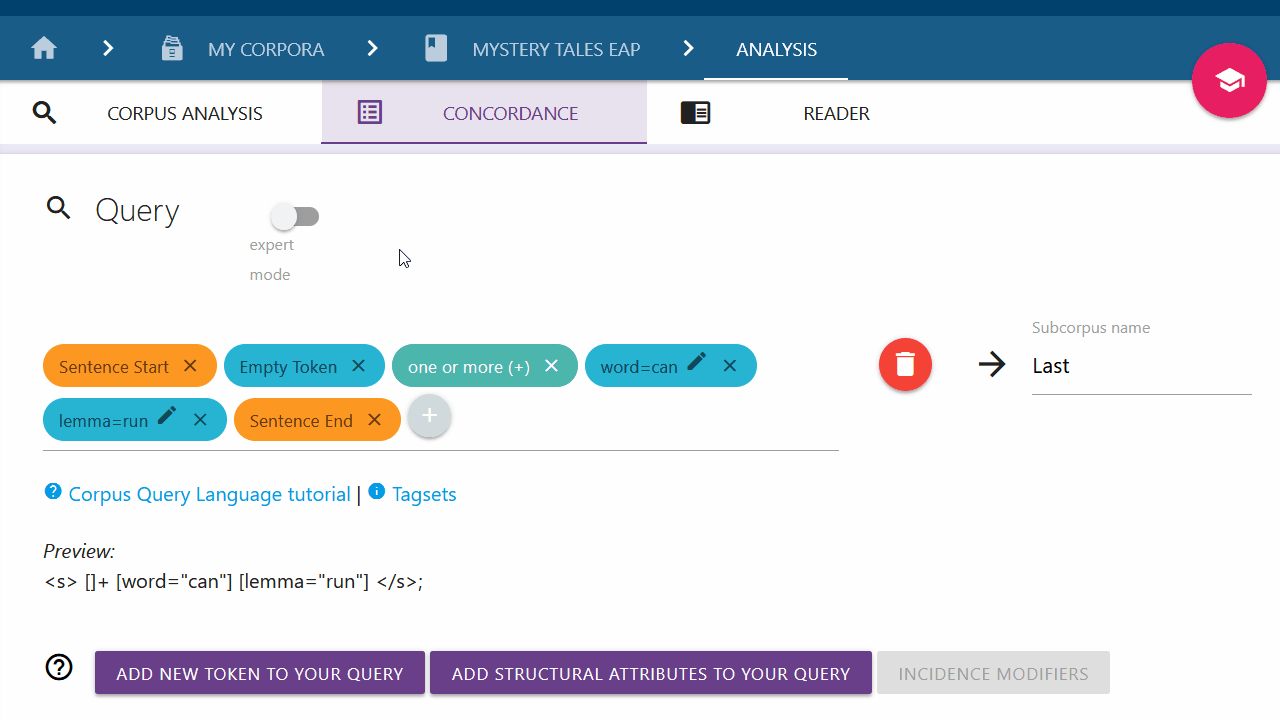Viewport: 1280px width, 720px height.
Task: Click the Subcorpus name input field
Action: pyautogui.click(x=1141, y=367)
